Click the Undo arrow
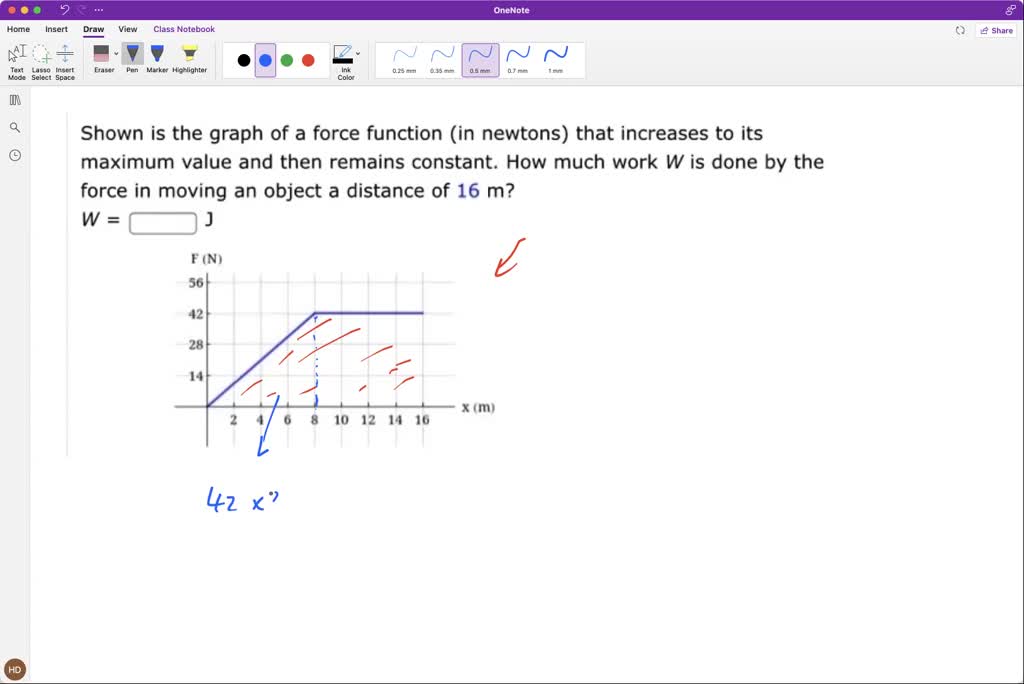Viewport: 1024px width, 684px height. (x=64, y=9)
